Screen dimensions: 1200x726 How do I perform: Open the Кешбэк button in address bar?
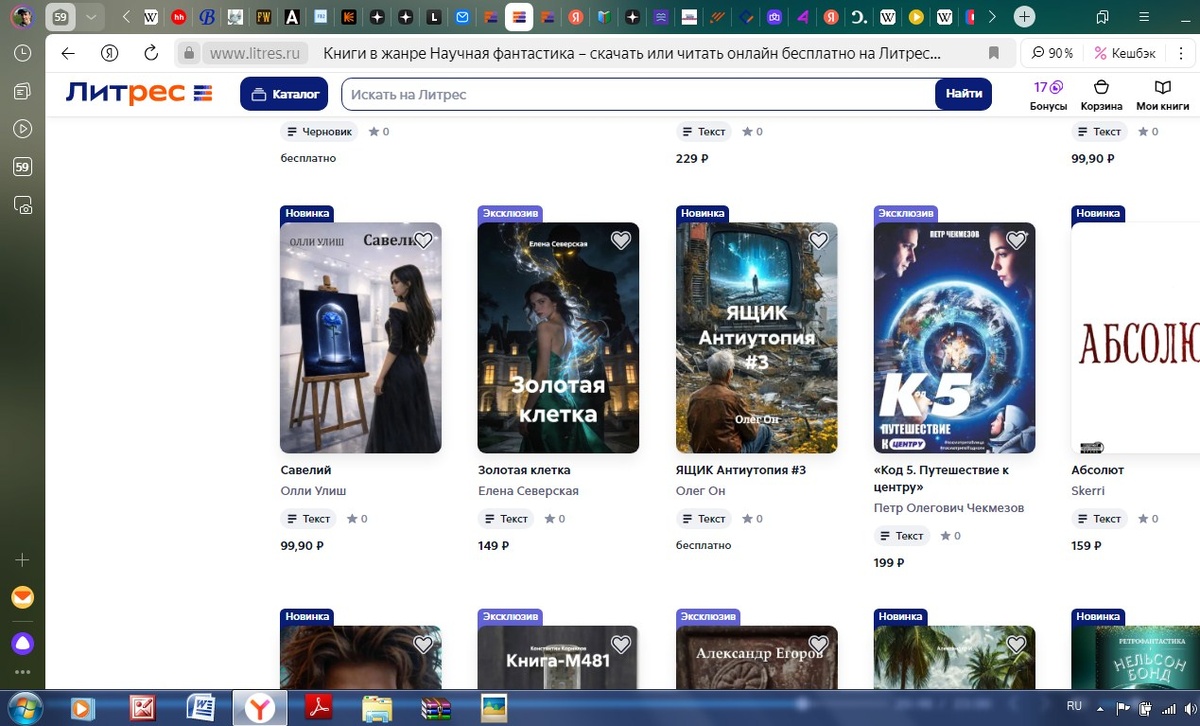click(x=1126, y=53)
